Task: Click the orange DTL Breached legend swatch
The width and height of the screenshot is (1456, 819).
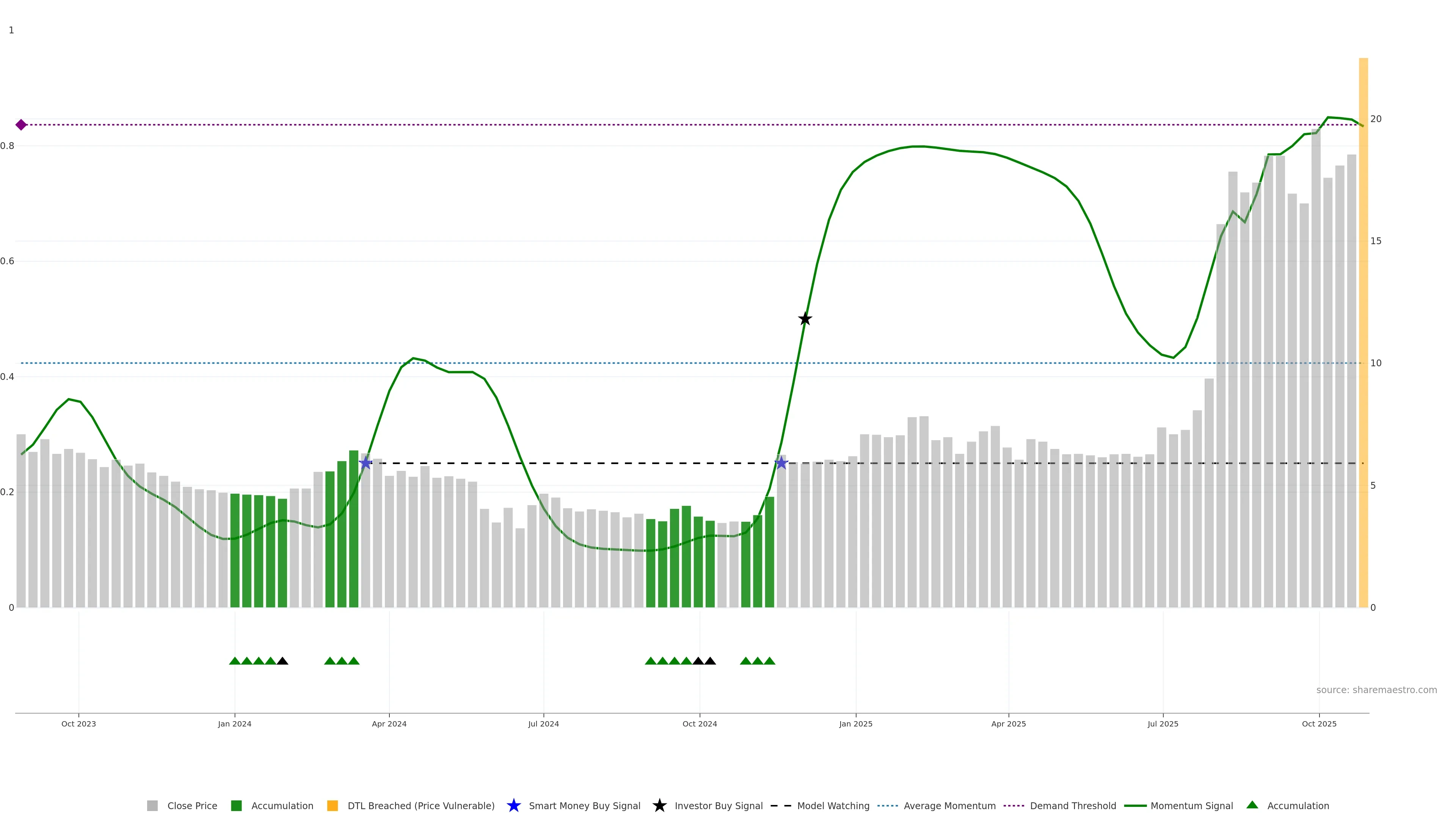Action: click(333, 805)
